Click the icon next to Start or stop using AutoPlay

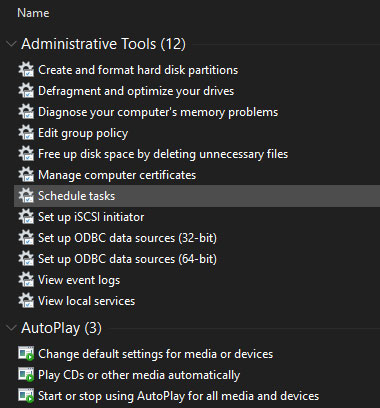[26, 396]
